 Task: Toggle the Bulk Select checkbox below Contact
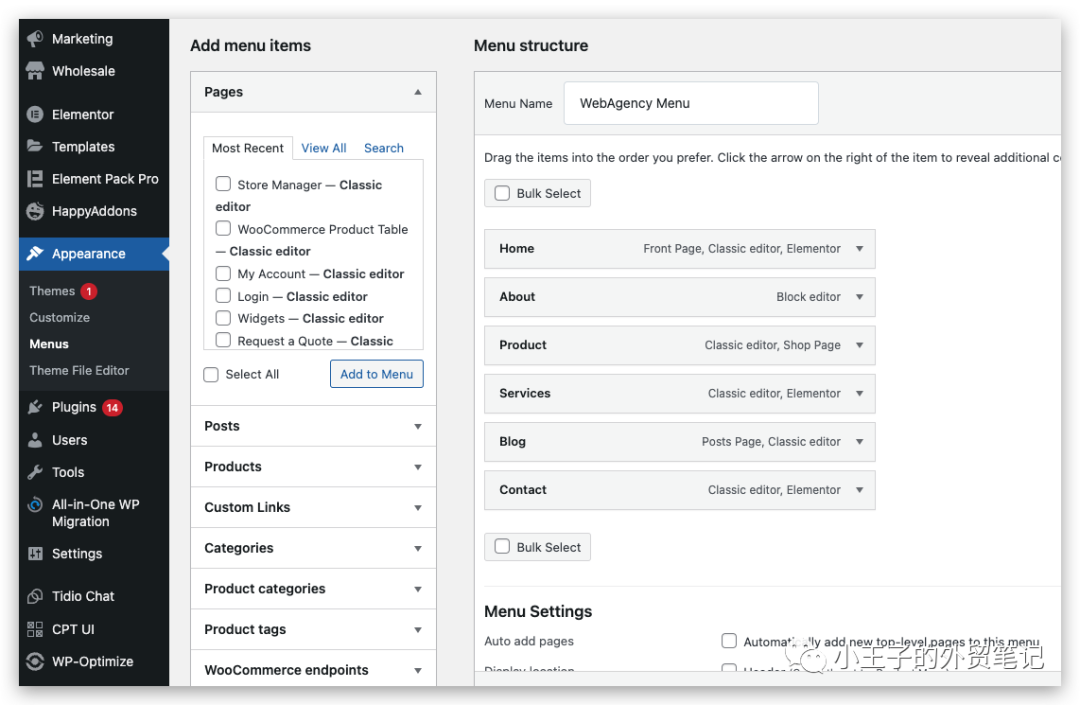(503, 547)
